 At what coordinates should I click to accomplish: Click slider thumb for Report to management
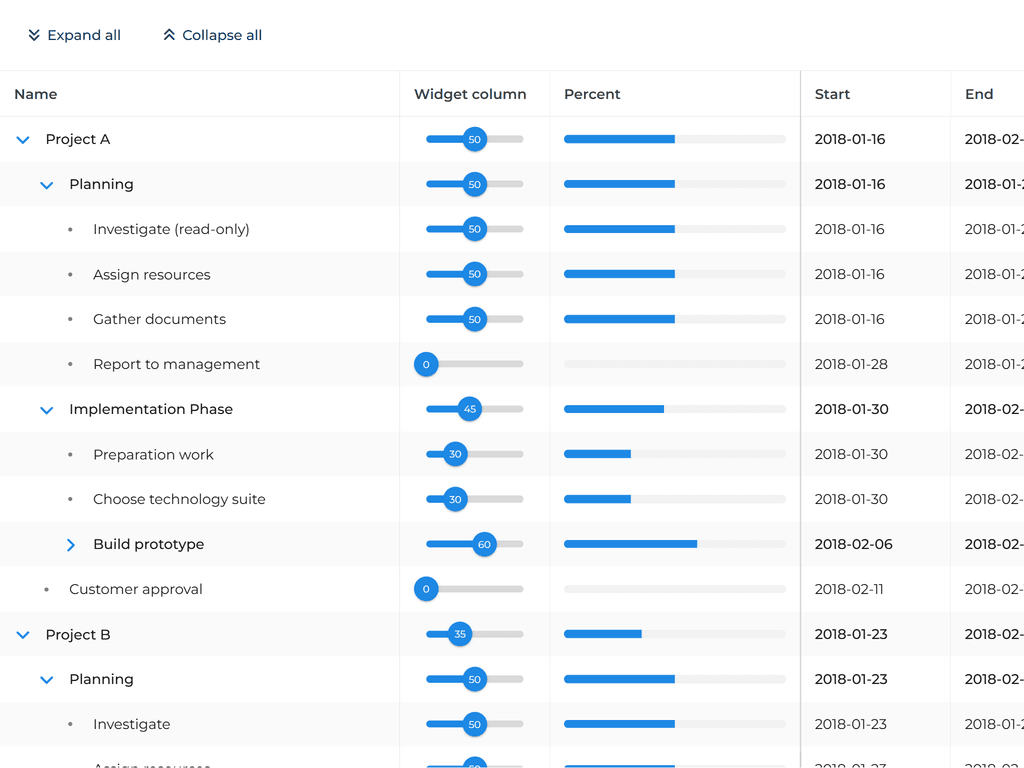click(x=426, y=365)
